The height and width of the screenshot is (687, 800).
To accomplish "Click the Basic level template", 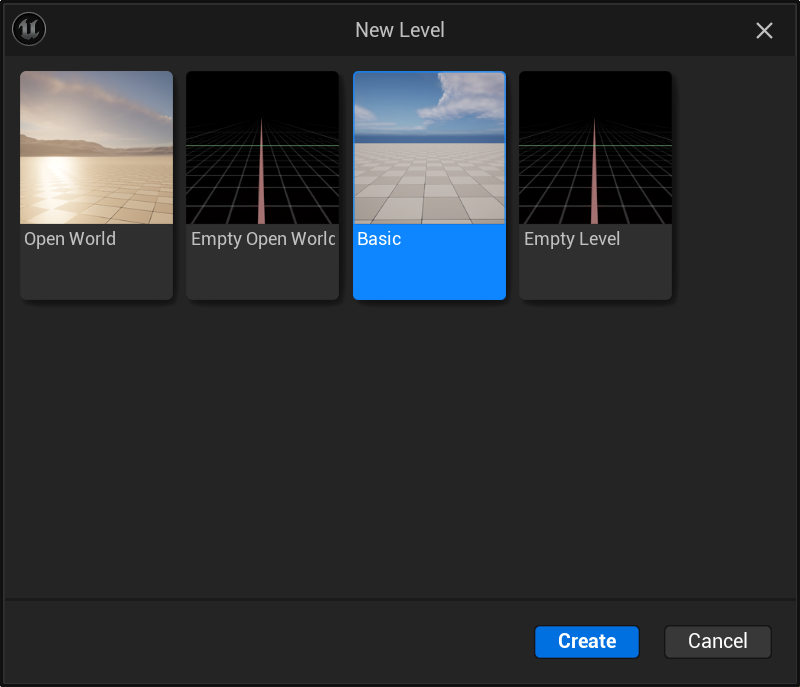I will coord(429,185).
